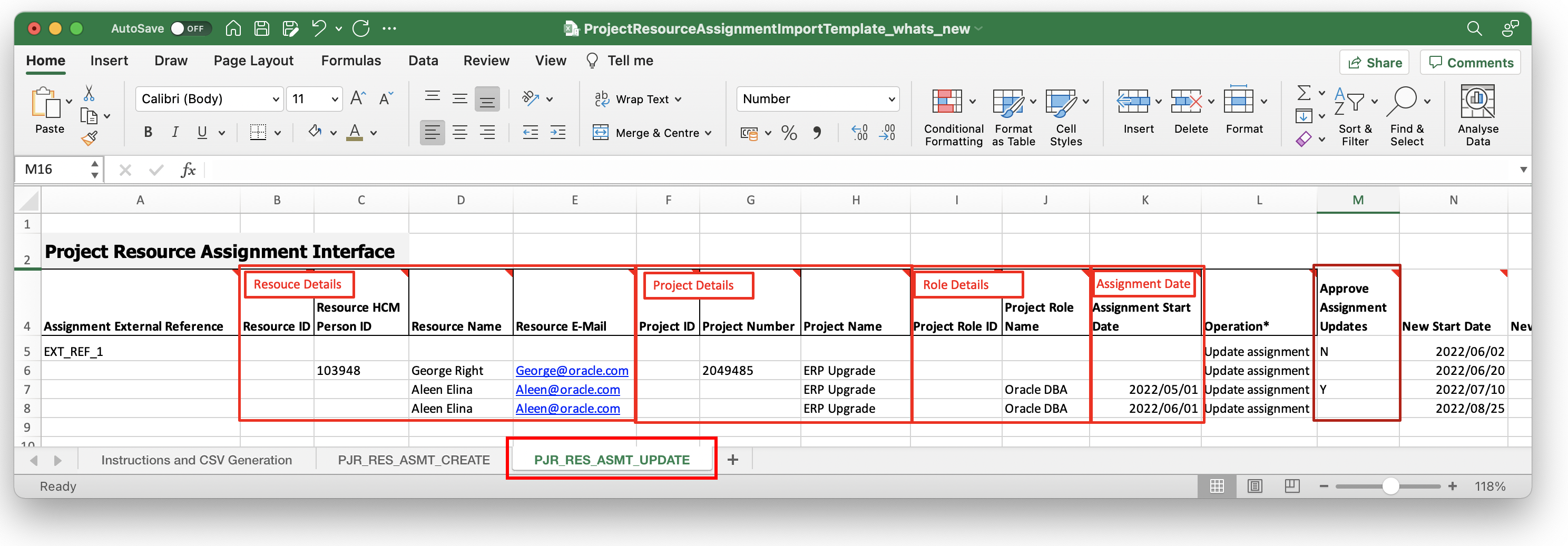The height and width of the screenshot is (546, 1568).
Task: Open the PJR_RES_ASMT_CREATE sheet tab
Action: pyautogui.click(x=415, y=460)
